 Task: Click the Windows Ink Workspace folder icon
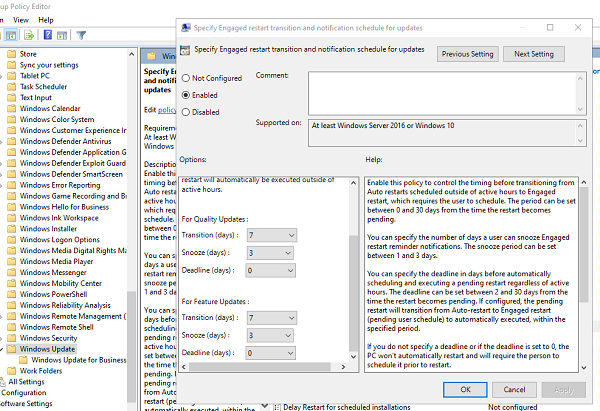[x=12, y=218]
